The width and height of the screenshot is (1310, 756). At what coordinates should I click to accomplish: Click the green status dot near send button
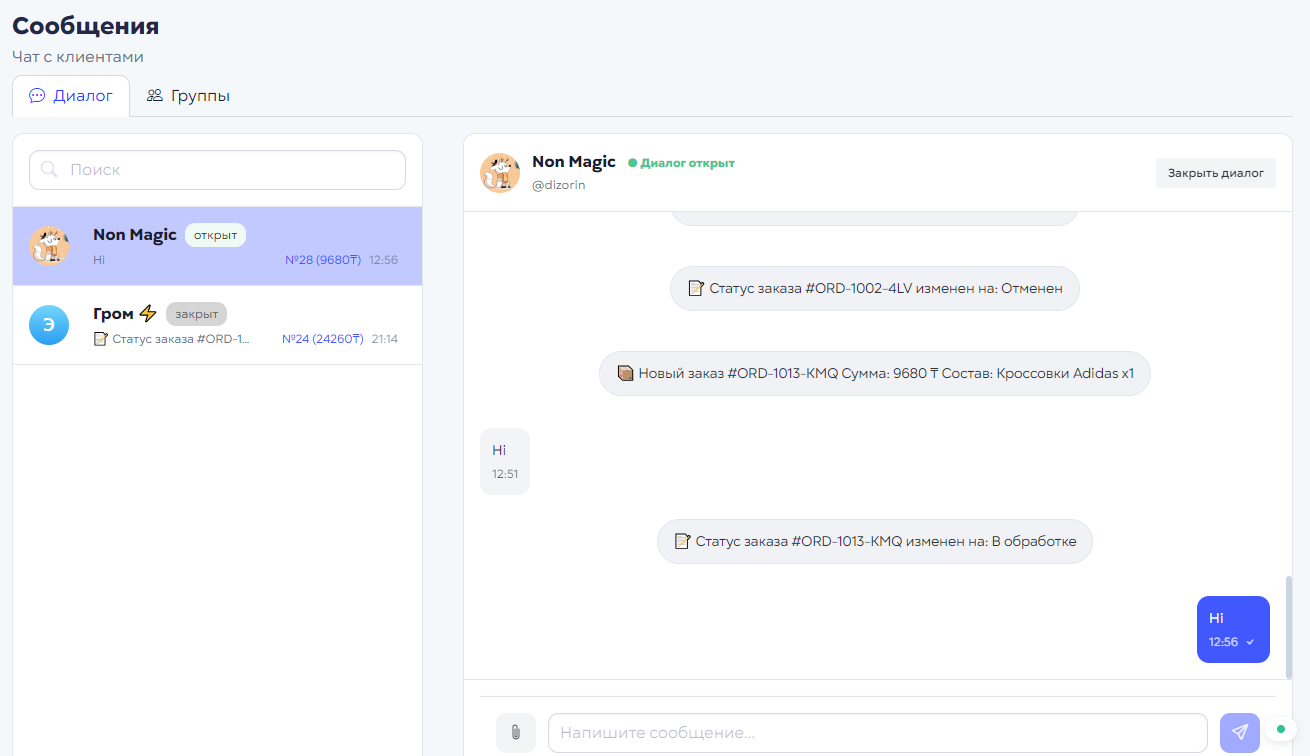coord(1281,729)
